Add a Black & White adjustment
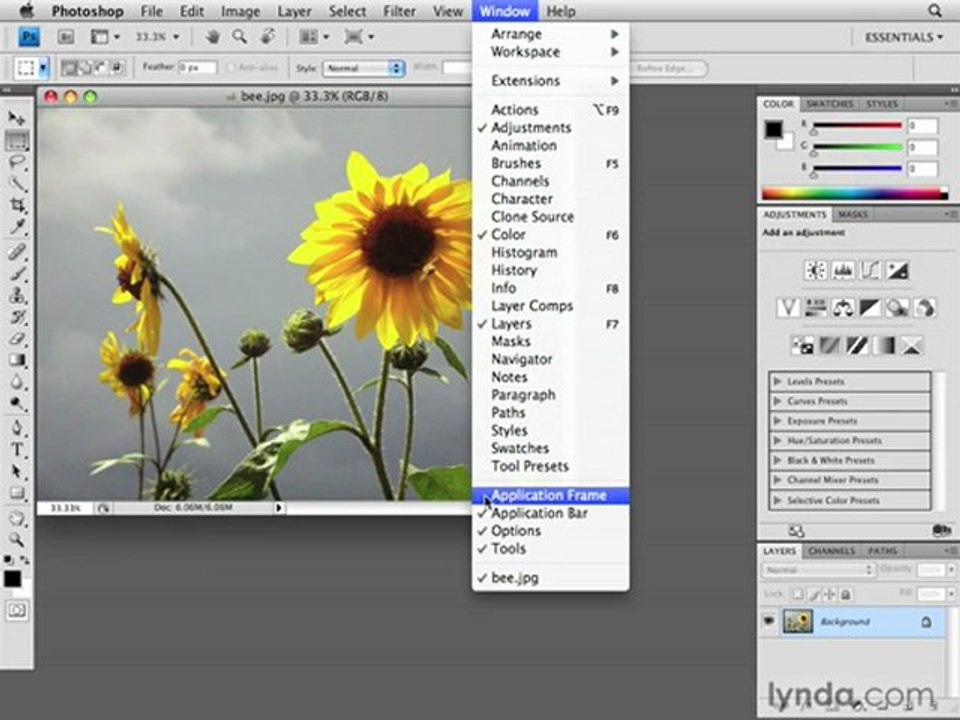This screenshot has width=960, height=720. 870,307
